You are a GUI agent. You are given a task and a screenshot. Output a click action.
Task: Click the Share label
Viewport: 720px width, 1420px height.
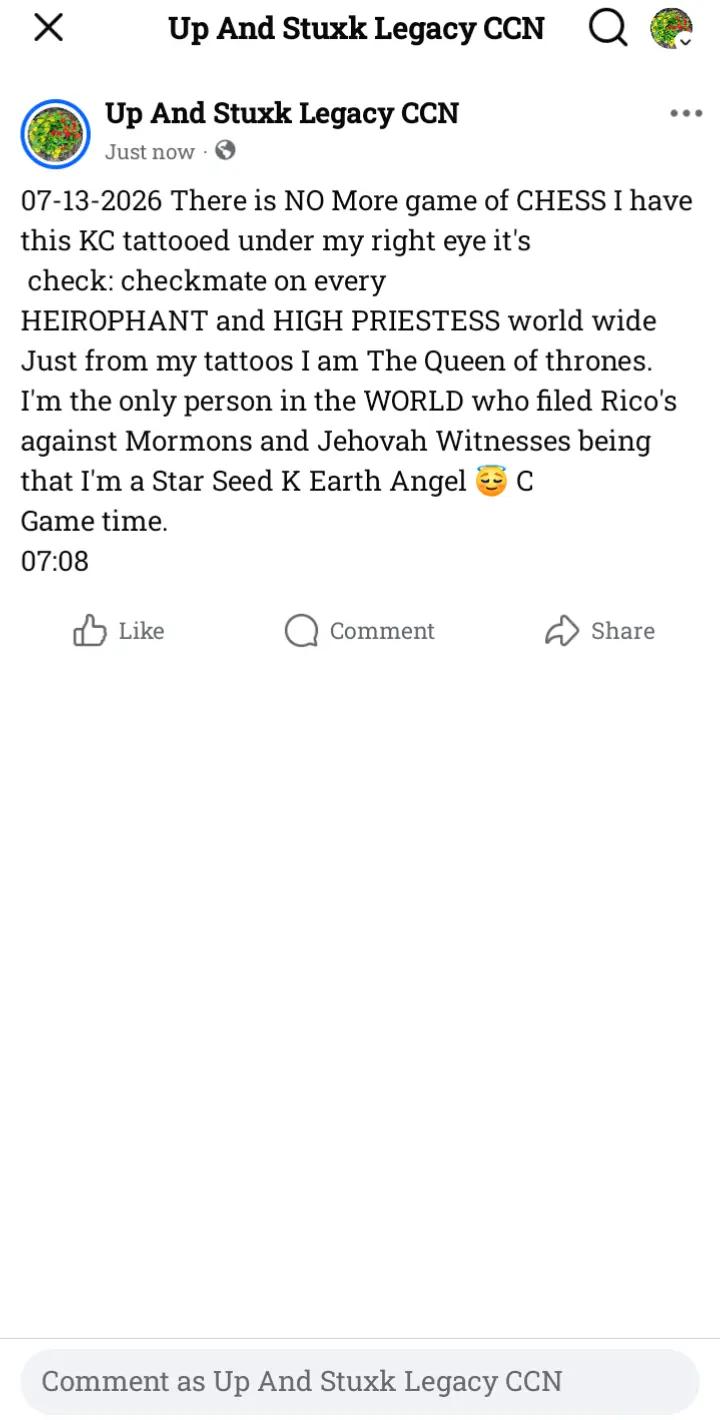click(x=623, y=631)
